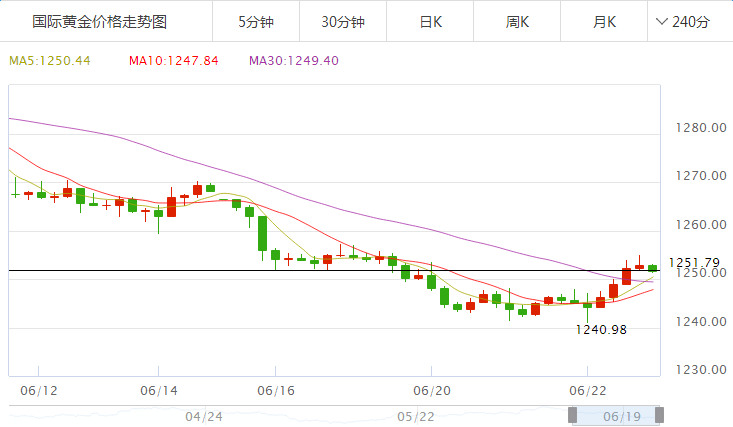Switch to the 5分钟 chart tab
Image resolution: width=733 pixels, height=427 pixels.
click(x=258, y=21)
